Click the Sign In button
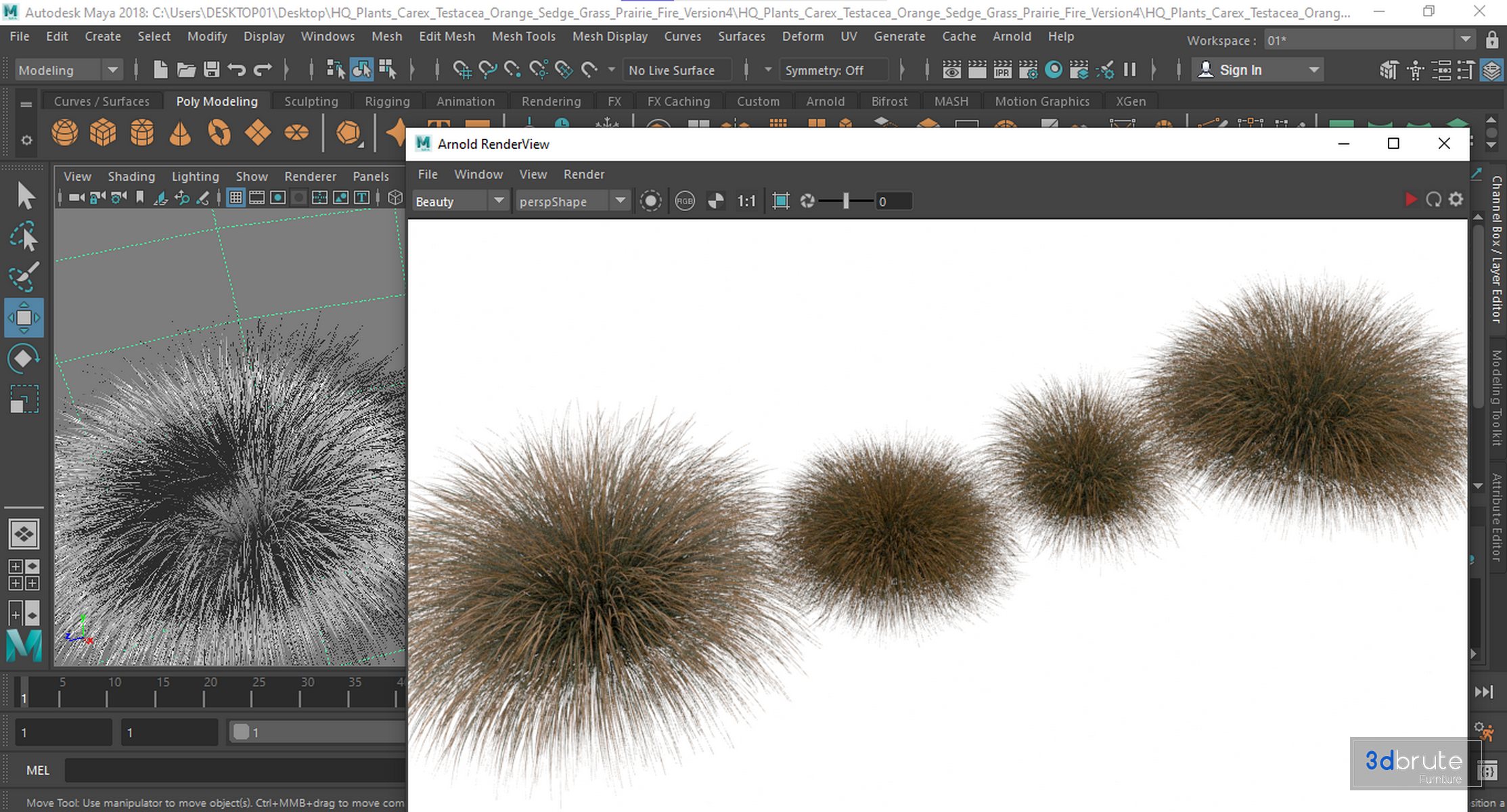1507x812 pixels. (1240, 70)
